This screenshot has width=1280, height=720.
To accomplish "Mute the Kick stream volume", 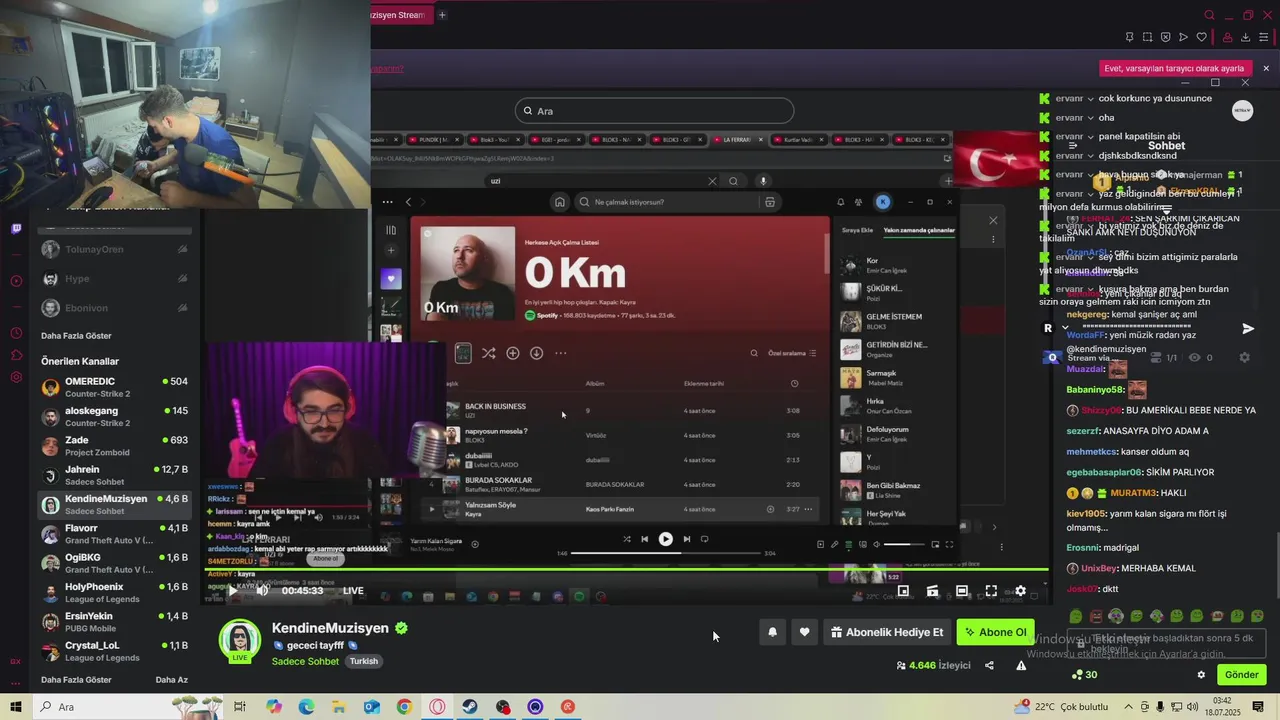I will [x=262, y=590].
